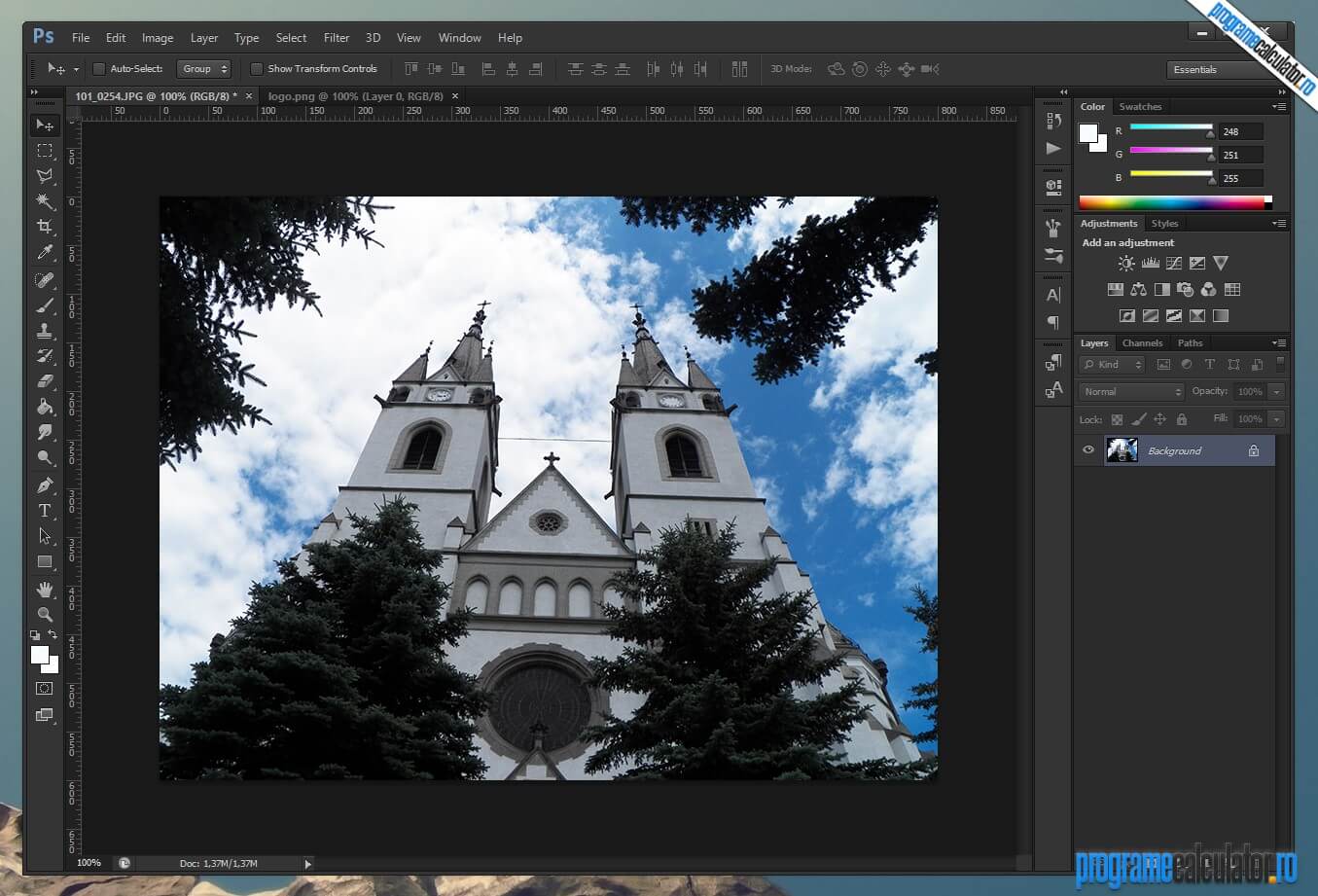Select the Crop tool
Image resolution: width=1318 pixels, height=896 pixels.
(45, 227)
